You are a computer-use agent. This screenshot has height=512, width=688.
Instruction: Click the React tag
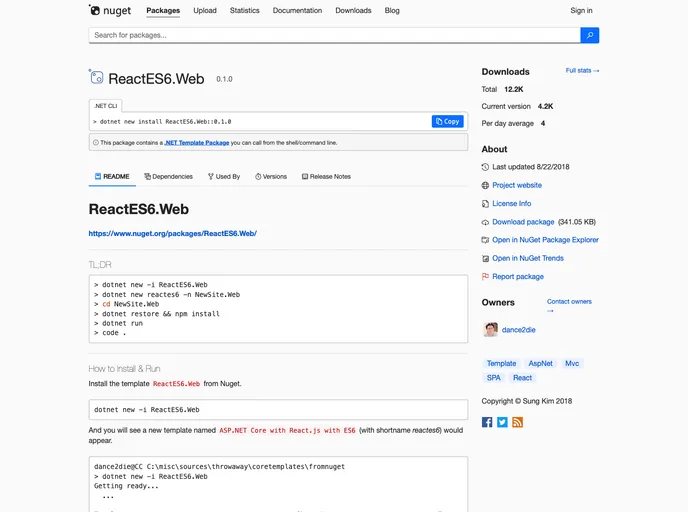point(522,378)
